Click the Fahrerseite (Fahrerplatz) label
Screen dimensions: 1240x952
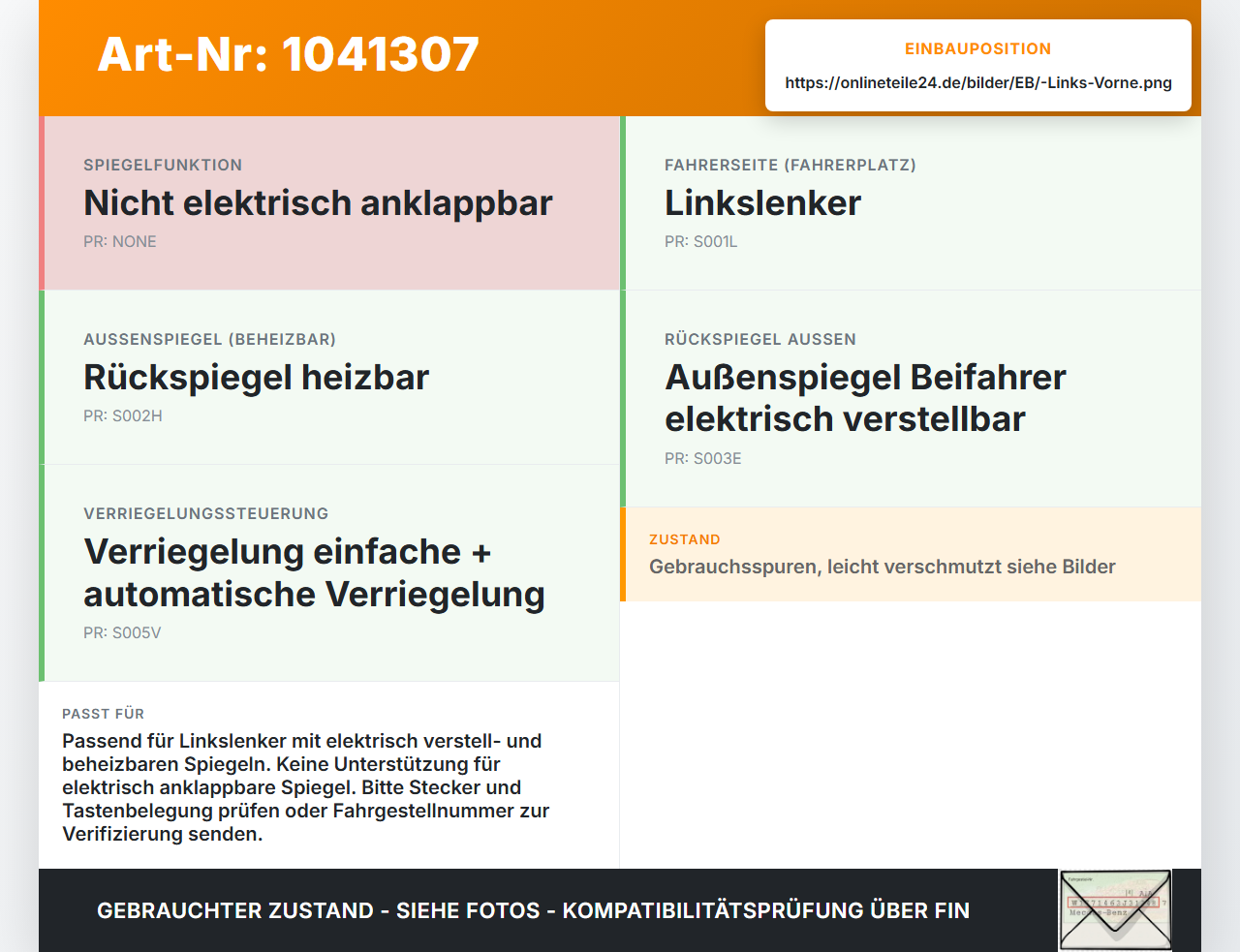790,165
